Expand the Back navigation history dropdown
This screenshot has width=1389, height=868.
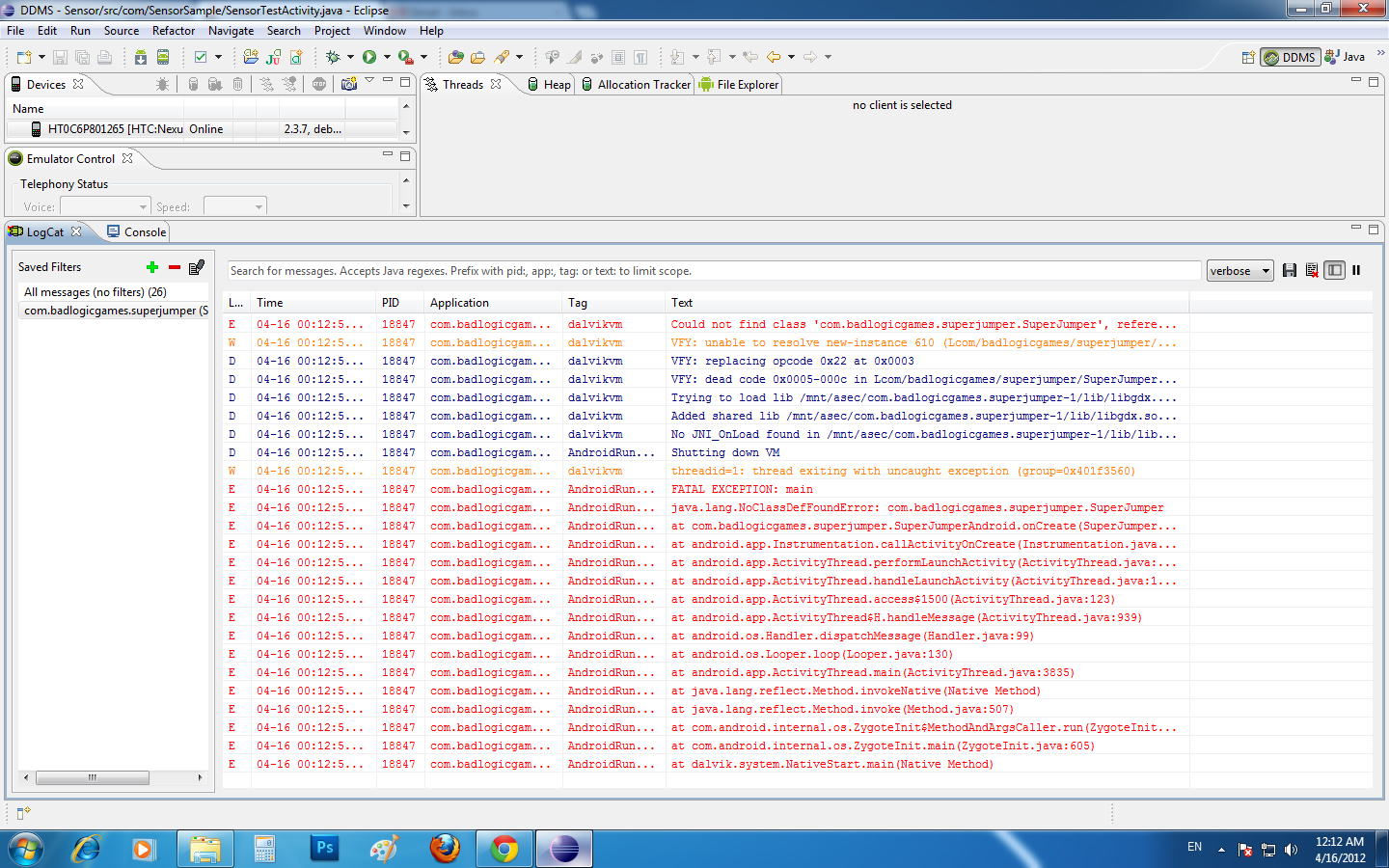[x=791, y=57]
